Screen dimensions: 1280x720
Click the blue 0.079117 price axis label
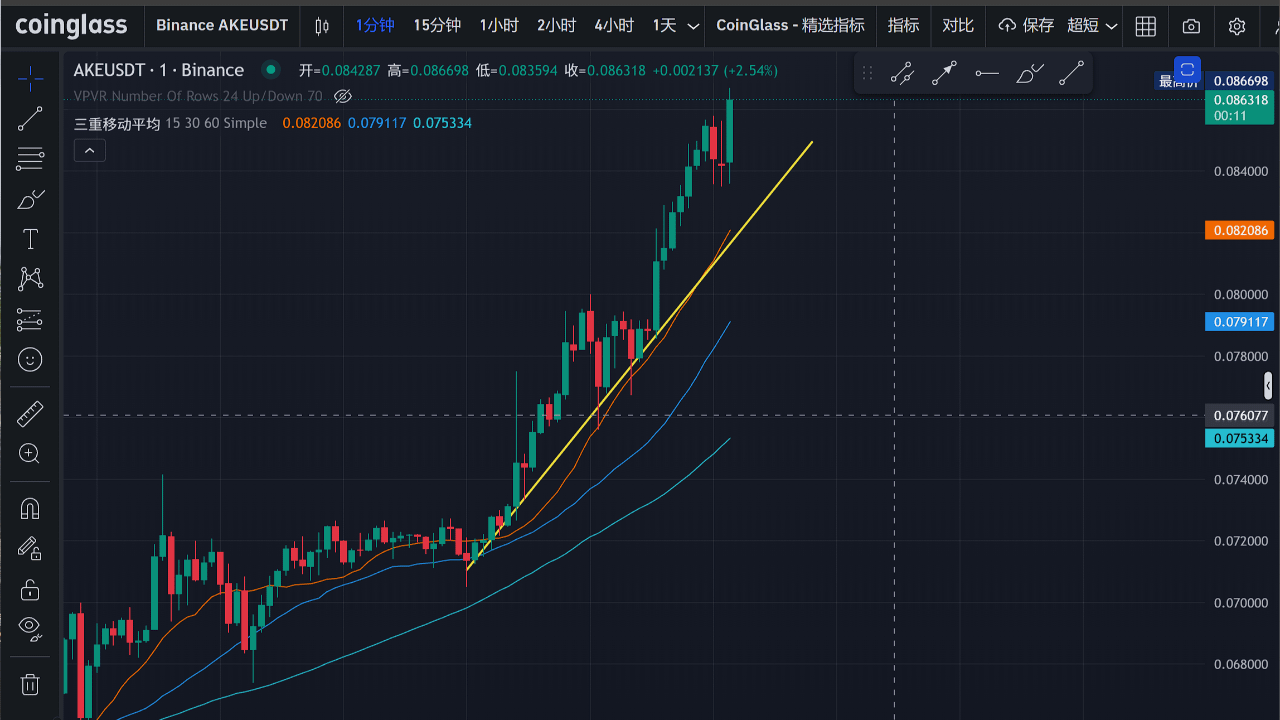point(1240,322)
